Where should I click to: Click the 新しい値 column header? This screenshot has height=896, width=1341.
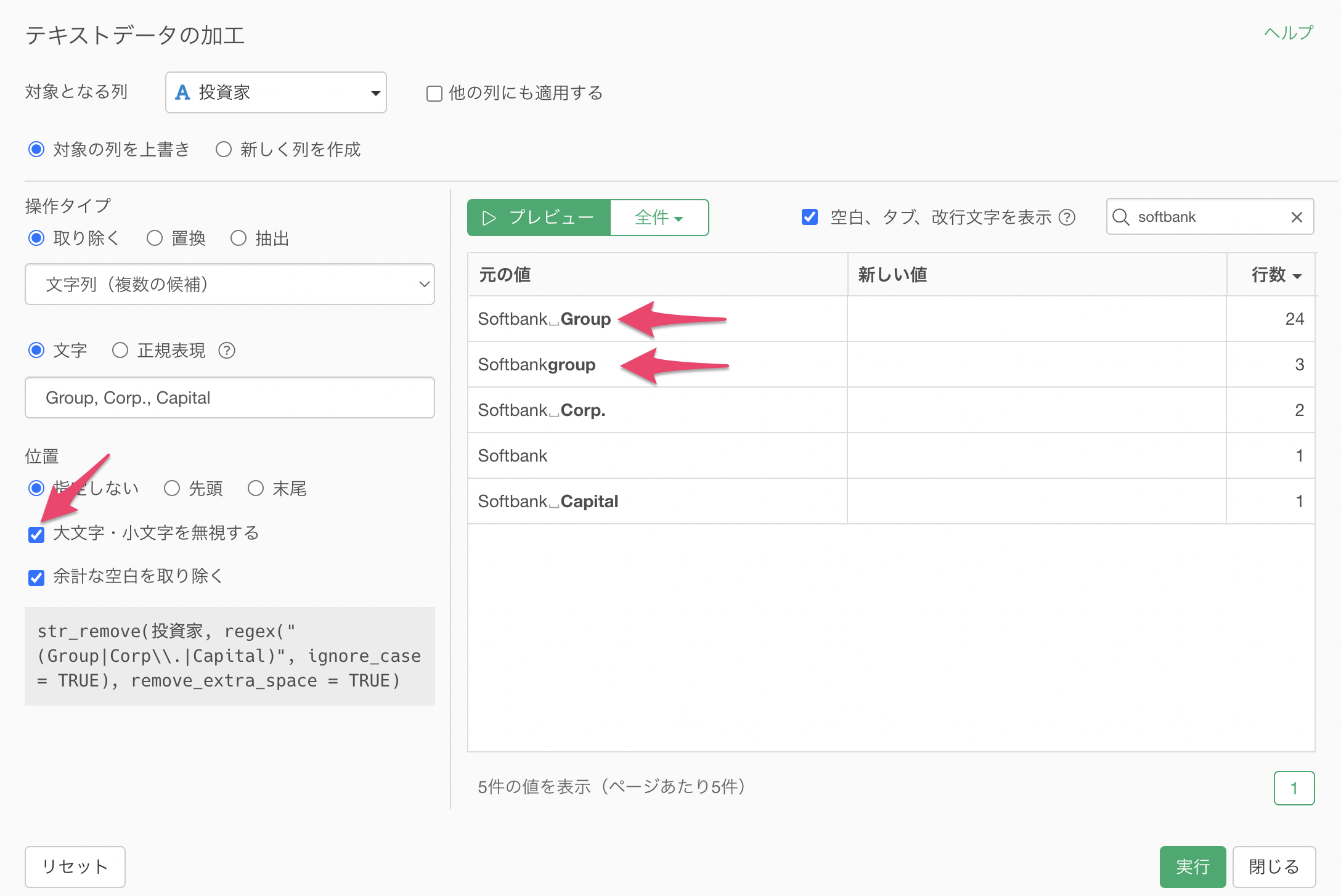pyautogui.click(x=1037, y=274)
